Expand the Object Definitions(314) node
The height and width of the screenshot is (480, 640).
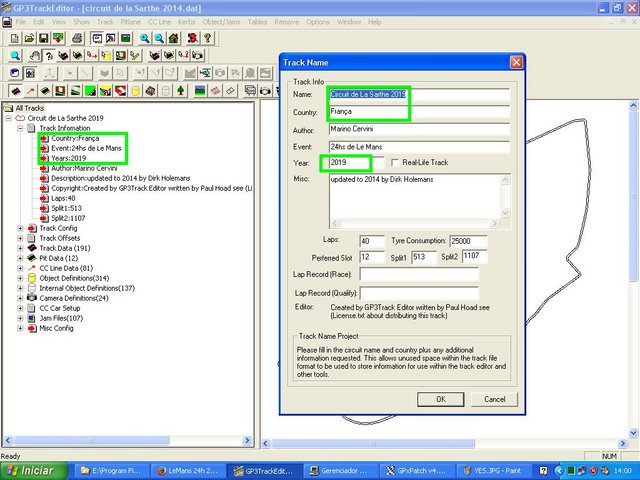20,278
